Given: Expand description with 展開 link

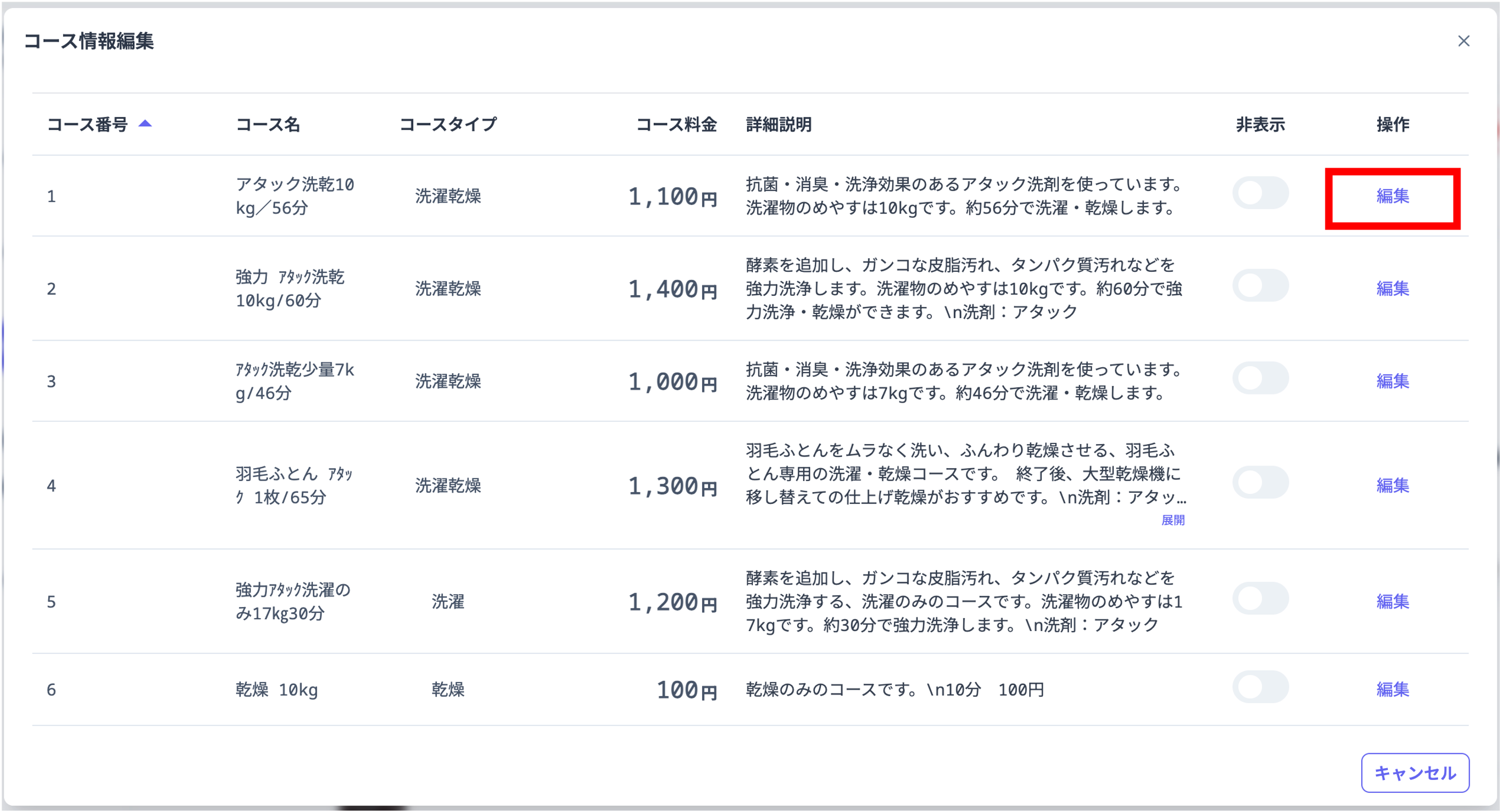Looking at the screenshot, I should click(1172, 521).
